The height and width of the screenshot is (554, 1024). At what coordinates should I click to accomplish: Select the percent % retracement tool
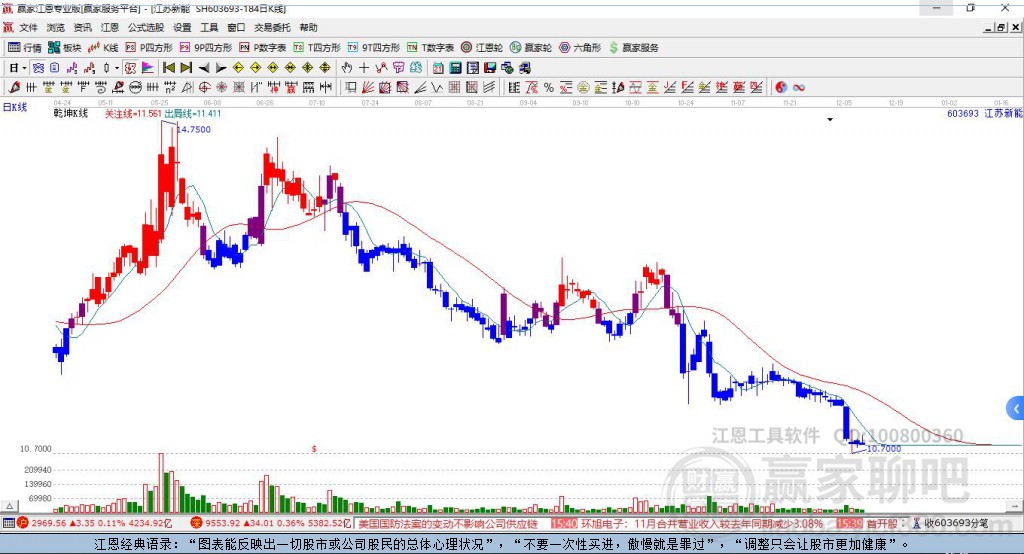tap(549, 87)
